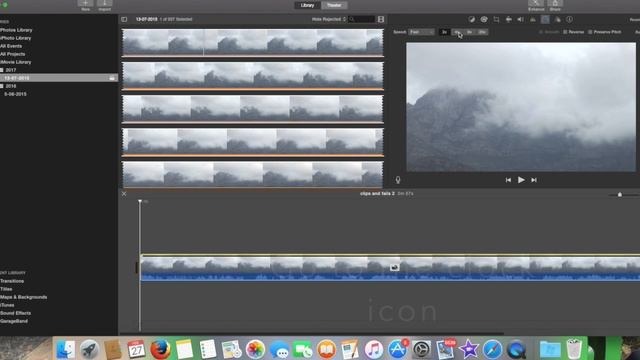640x360 pixels.
Task: Open iMovie star icon in dock
Action: (469, 349)
